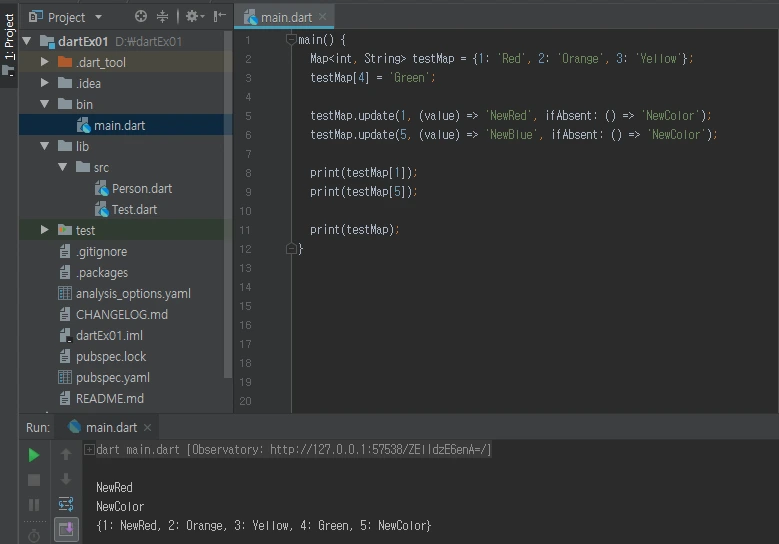The width and height of the screenshot is (779, 544).
Task: Click the NewRed output line
Action: [114, 487]
